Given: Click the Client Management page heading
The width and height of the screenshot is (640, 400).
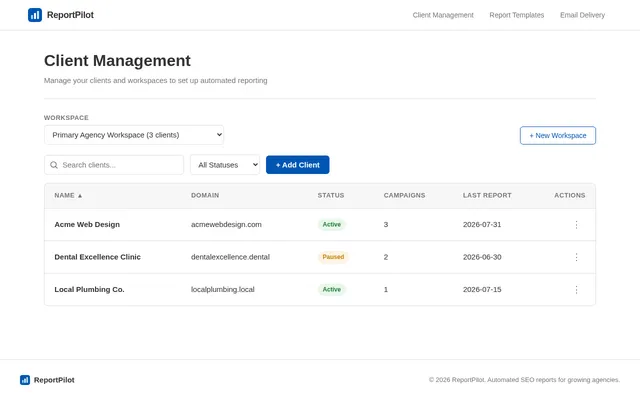Looking at the screenshot, I should click(x=117, y=61).
